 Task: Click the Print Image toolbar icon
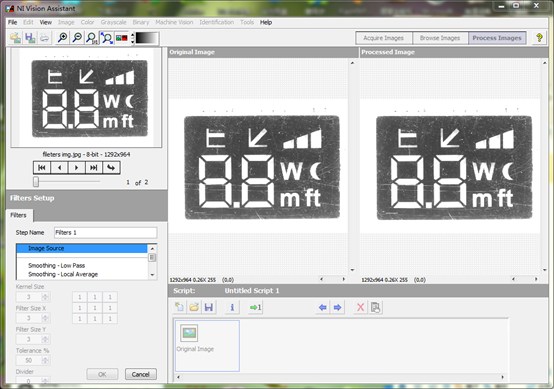(x=44, y=38)
